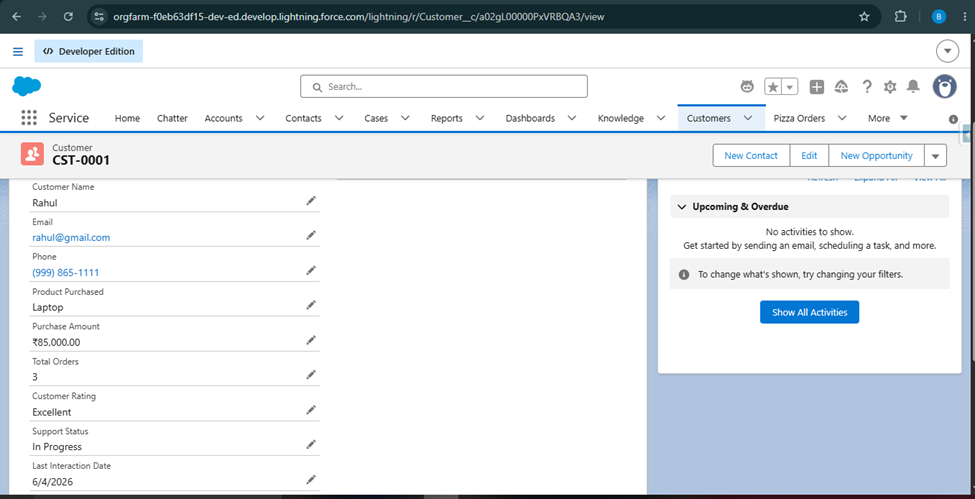
Task: Edit Support Status pencil icon
Action: click(x=311, y=444)
